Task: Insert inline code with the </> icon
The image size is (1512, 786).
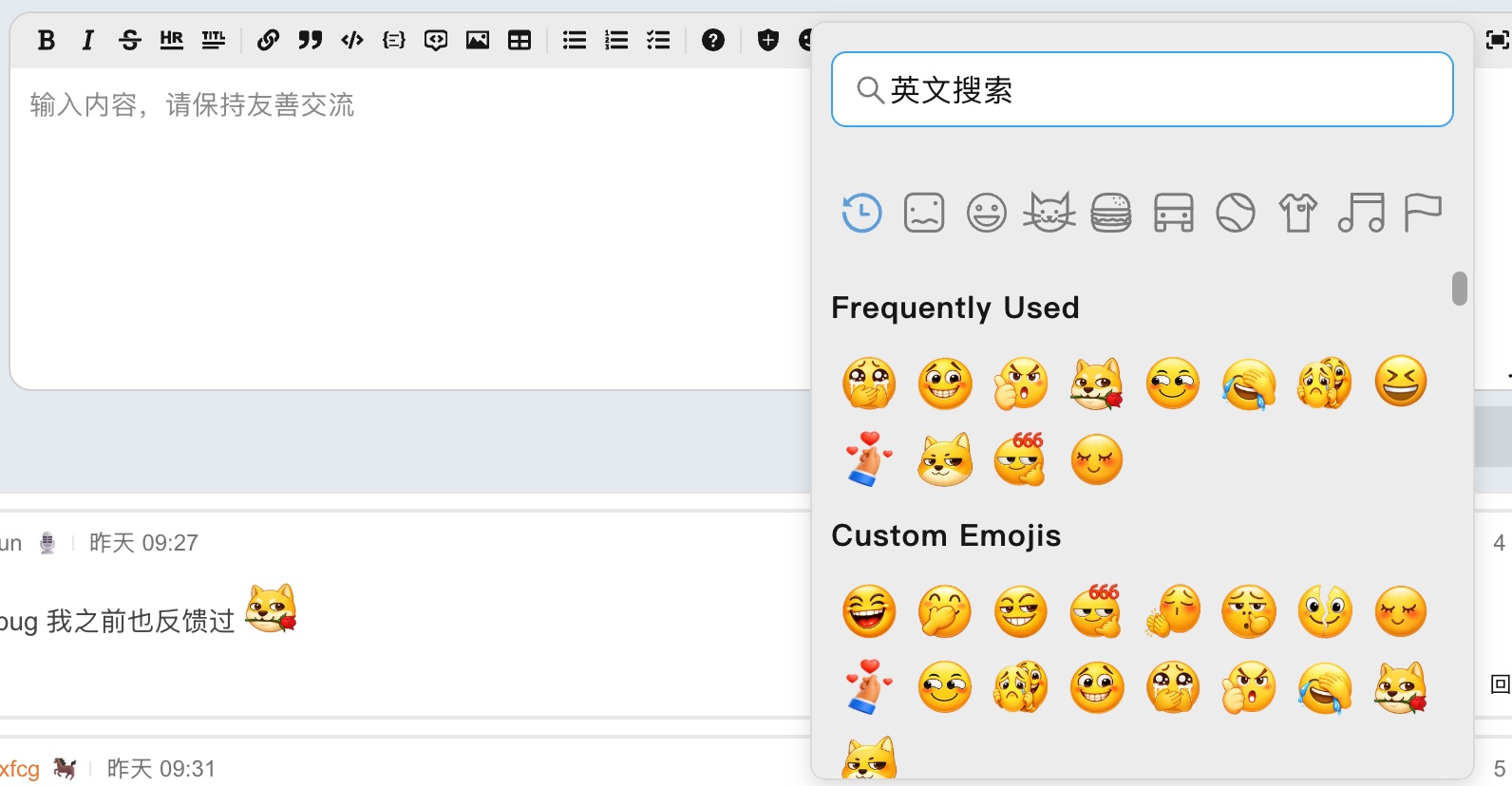Action: [351, 40]
